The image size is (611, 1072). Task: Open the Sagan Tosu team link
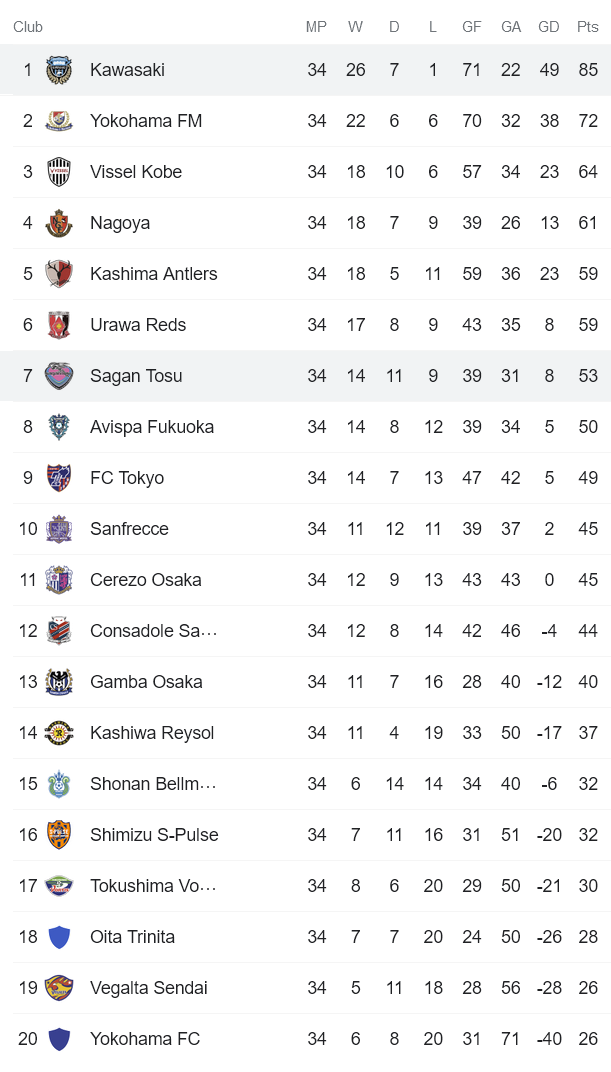pyautogui.click(x=136, y=376)
